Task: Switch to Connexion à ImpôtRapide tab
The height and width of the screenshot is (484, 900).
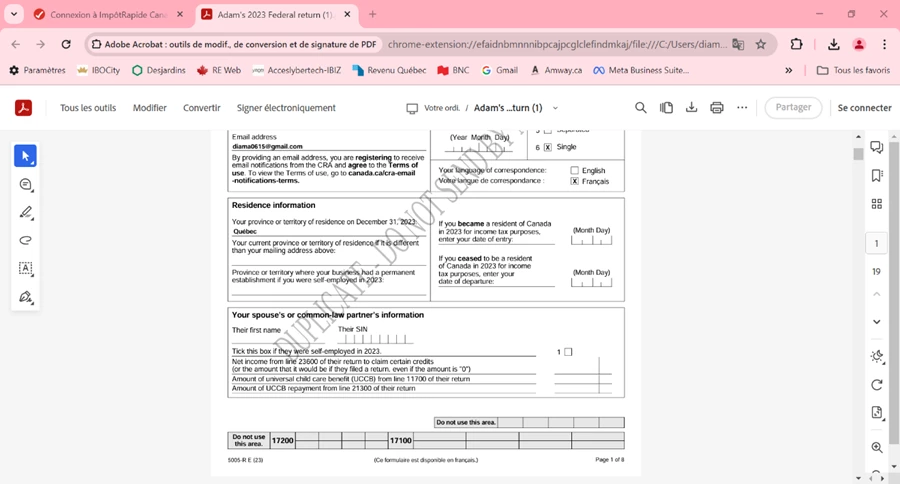Action: coord(108,15)
